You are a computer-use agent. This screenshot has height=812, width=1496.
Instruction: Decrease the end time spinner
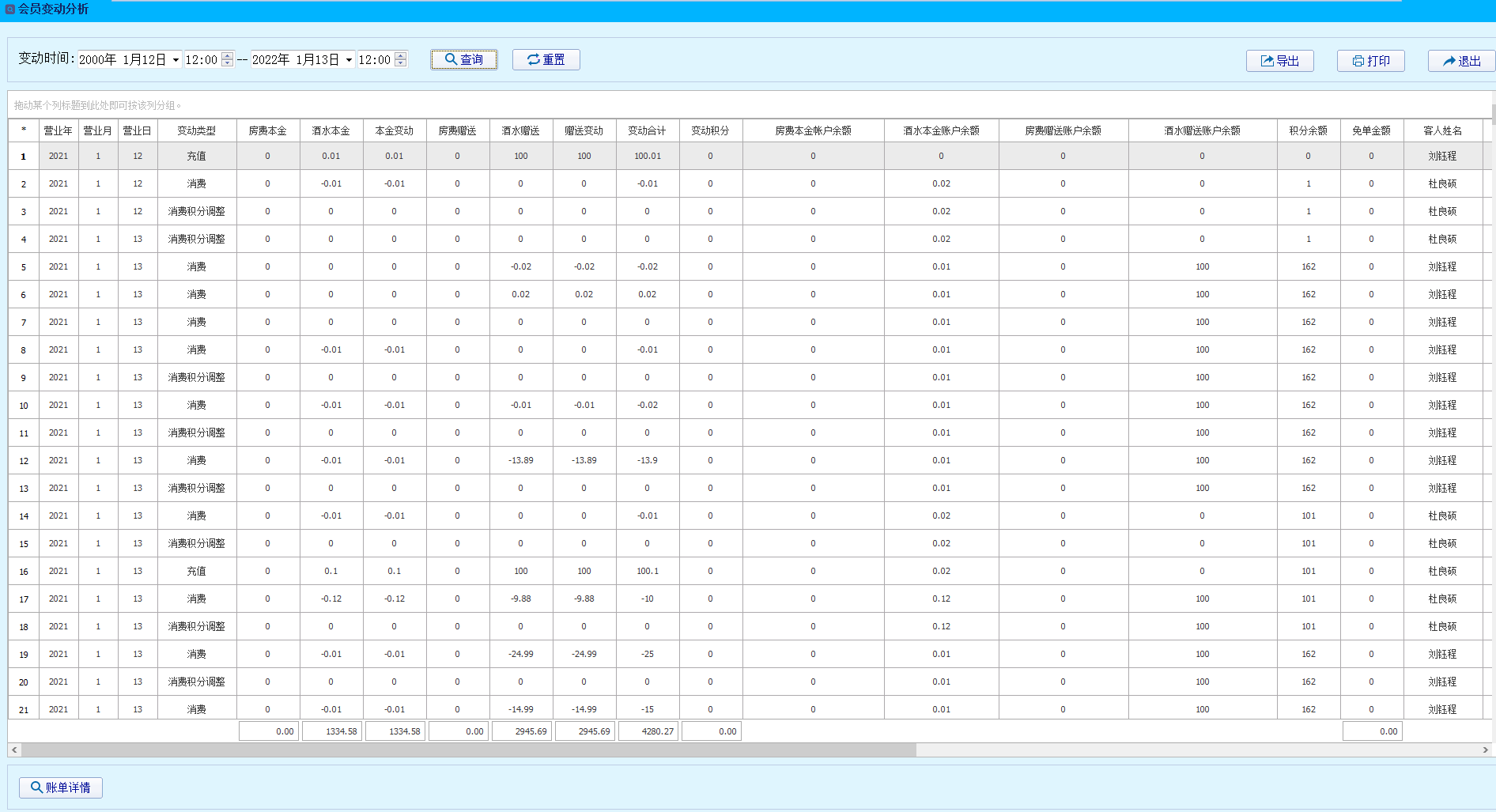click(401, 63)
